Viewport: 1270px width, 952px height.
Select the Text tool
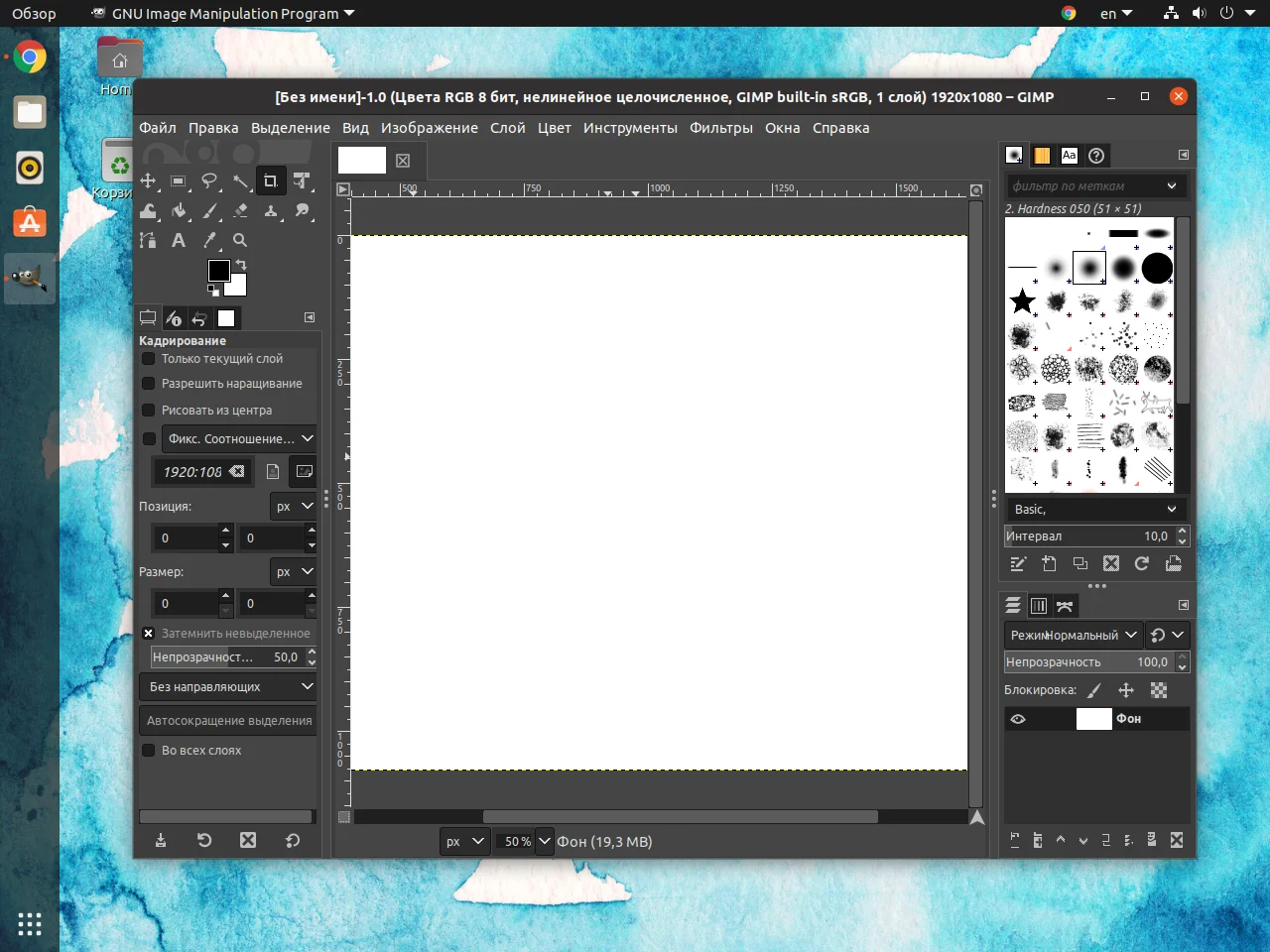click(x=179, y=240)
